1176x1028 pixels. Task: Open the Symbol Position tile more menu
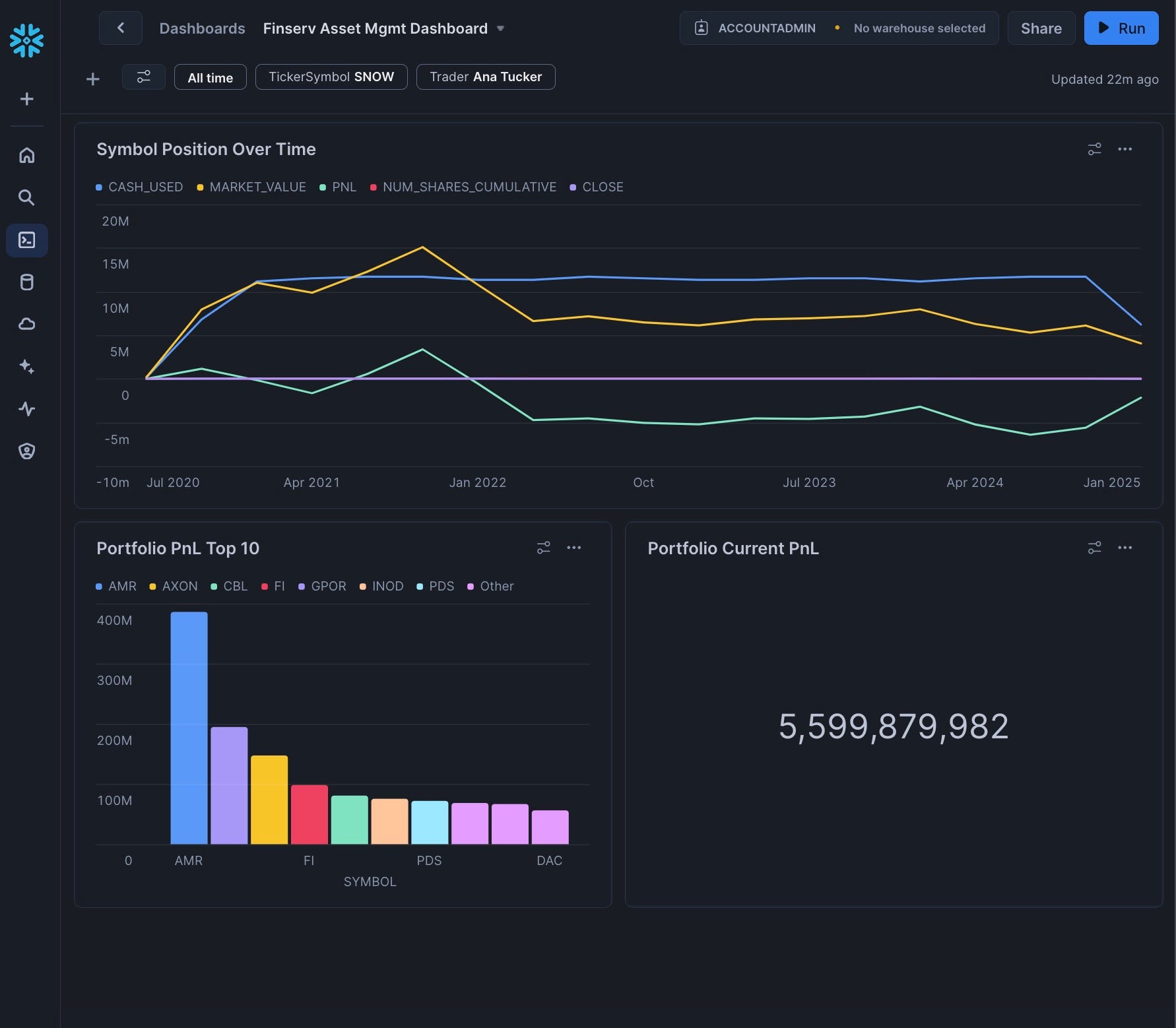tap(1125, 149)
